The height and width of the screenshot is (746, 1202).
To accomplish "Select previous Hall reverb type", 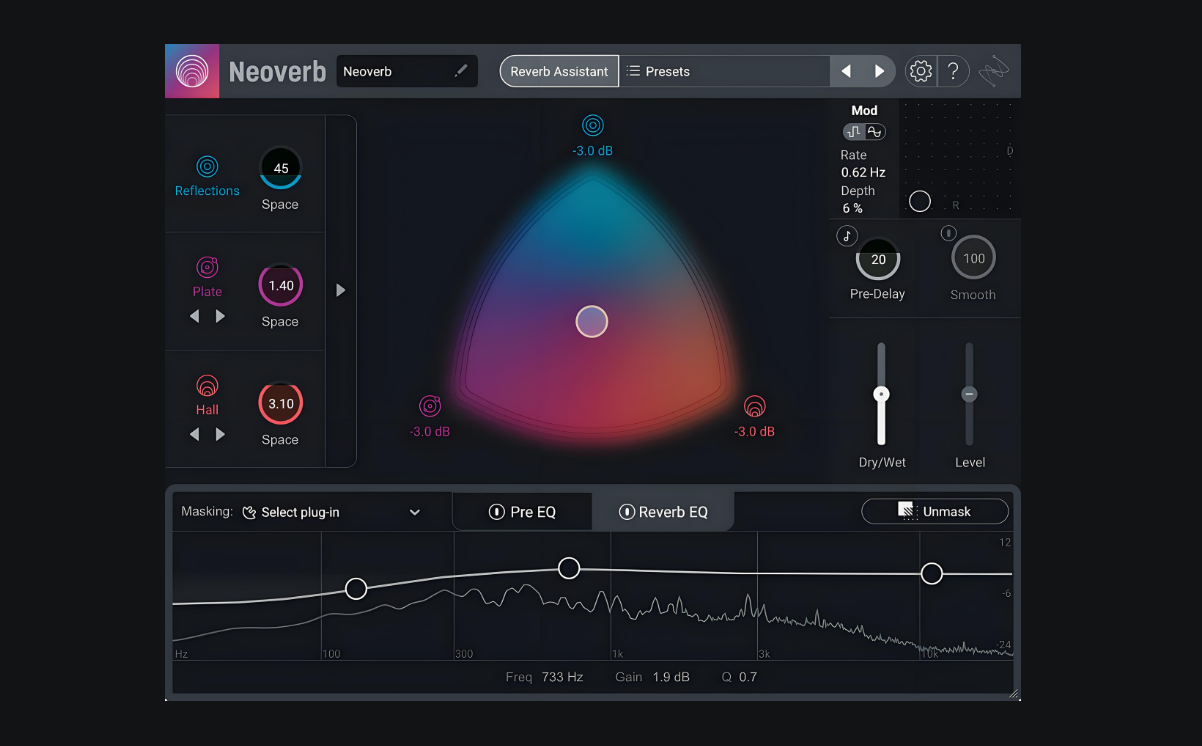I will pyautogui.click(x=195, y=434).
